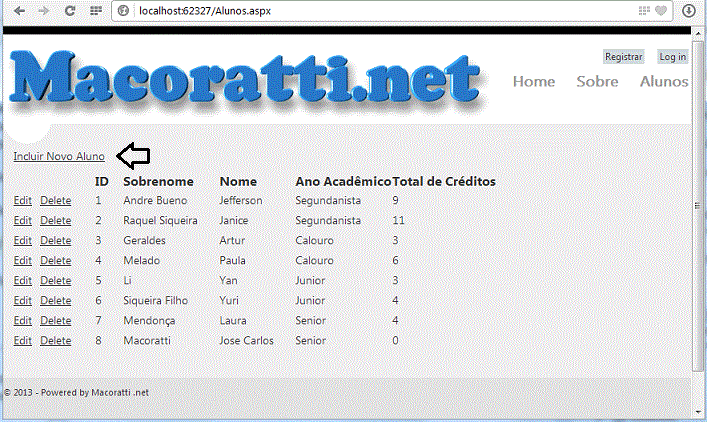This screenshot has width=707, height=422.
Task: Edit the Raquel Siqueira row
Action: (23, 220)
